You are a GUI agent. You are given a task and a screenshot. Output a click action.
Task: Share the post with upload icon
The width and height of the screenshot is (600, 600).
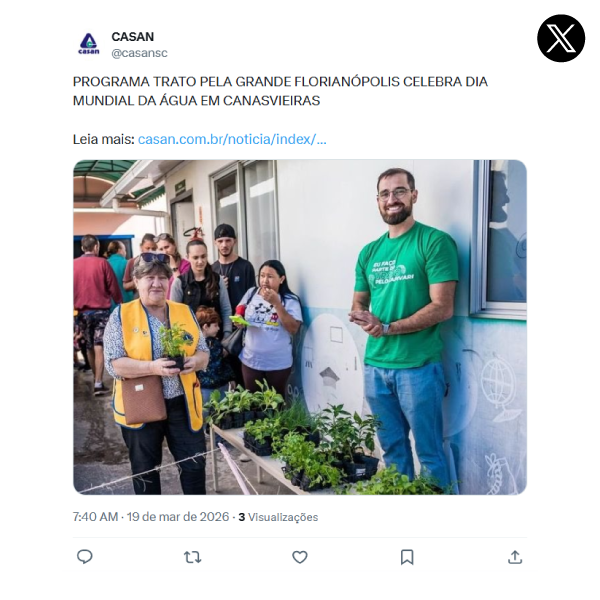click(515, 557)
